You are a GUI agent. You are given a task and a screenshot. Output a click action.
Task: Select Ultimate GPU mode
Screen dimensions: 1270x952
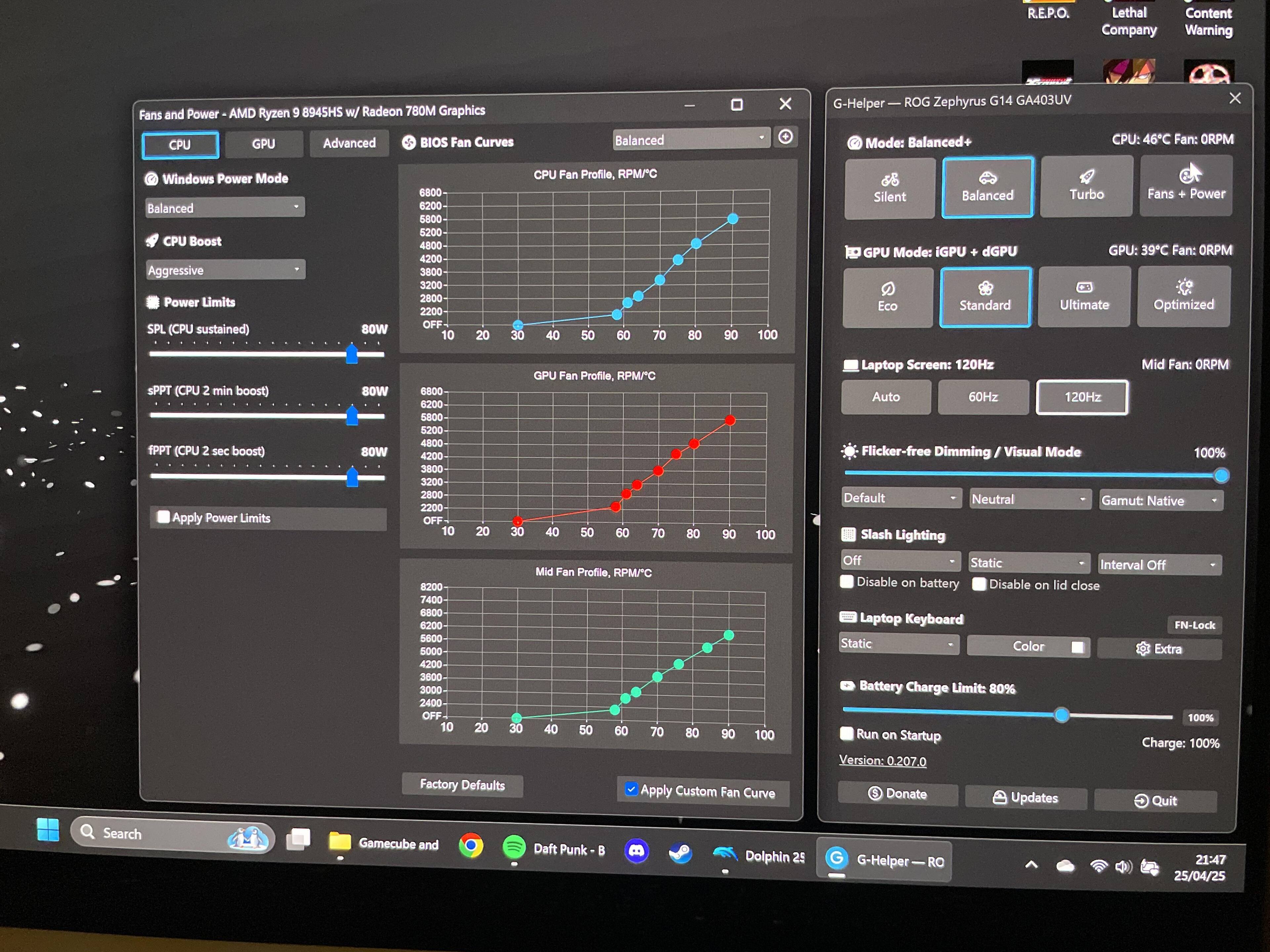tap(1084, 296)
